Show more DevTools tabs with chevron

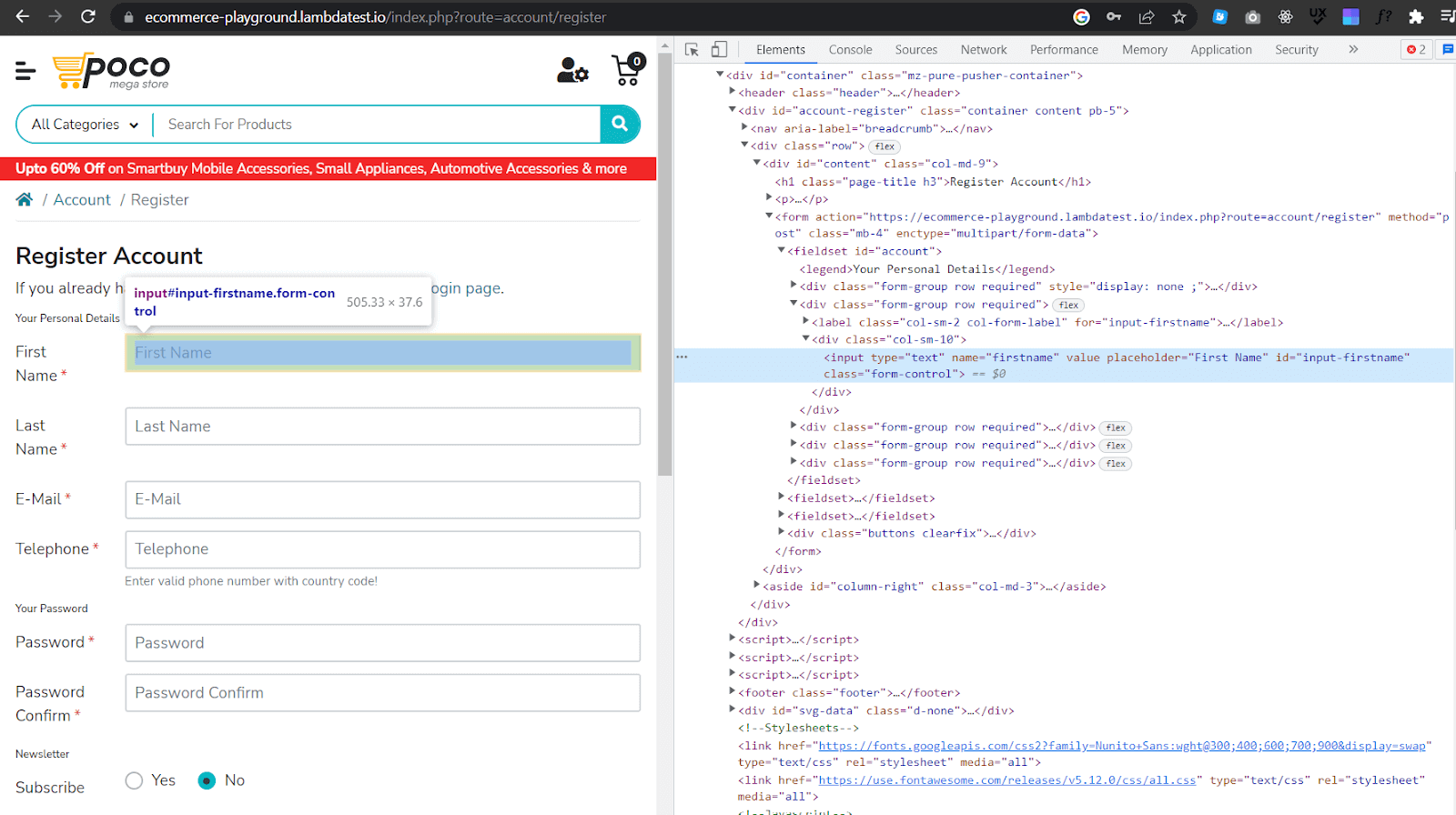[1353, 50]
